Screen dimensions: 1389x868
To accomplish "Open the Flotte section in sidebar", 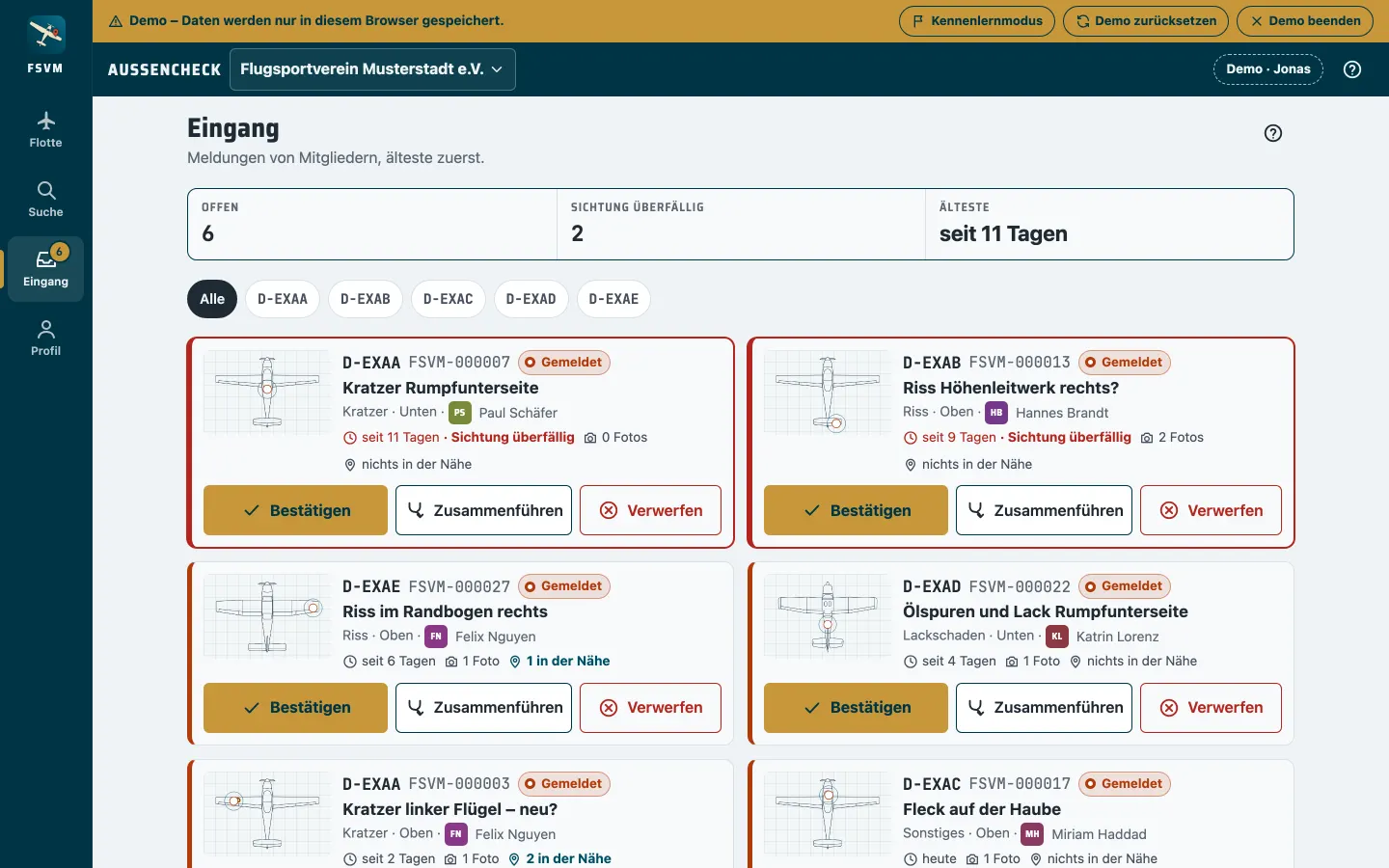I will pos(45,130).
